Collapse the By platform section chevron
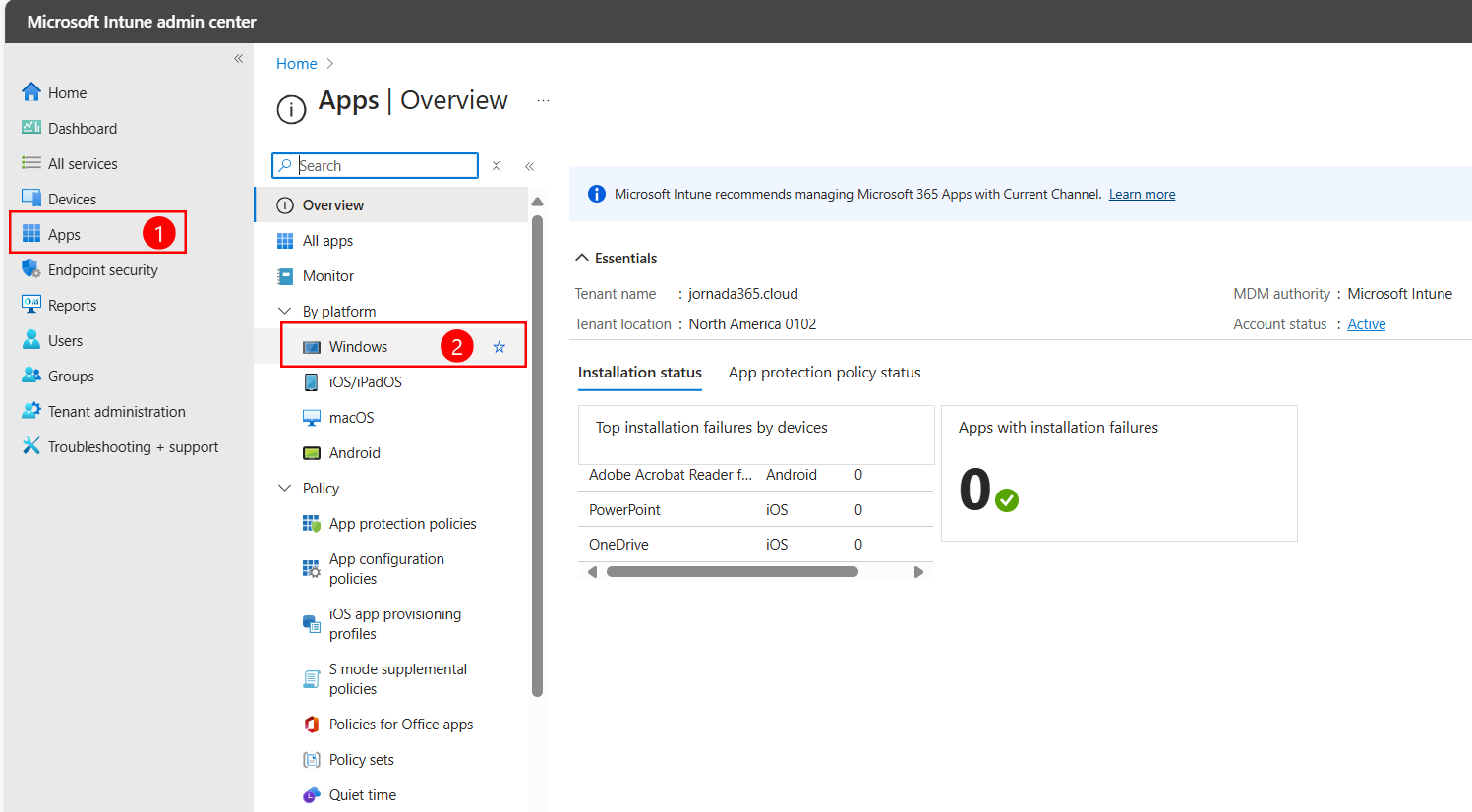 (285, 311)
